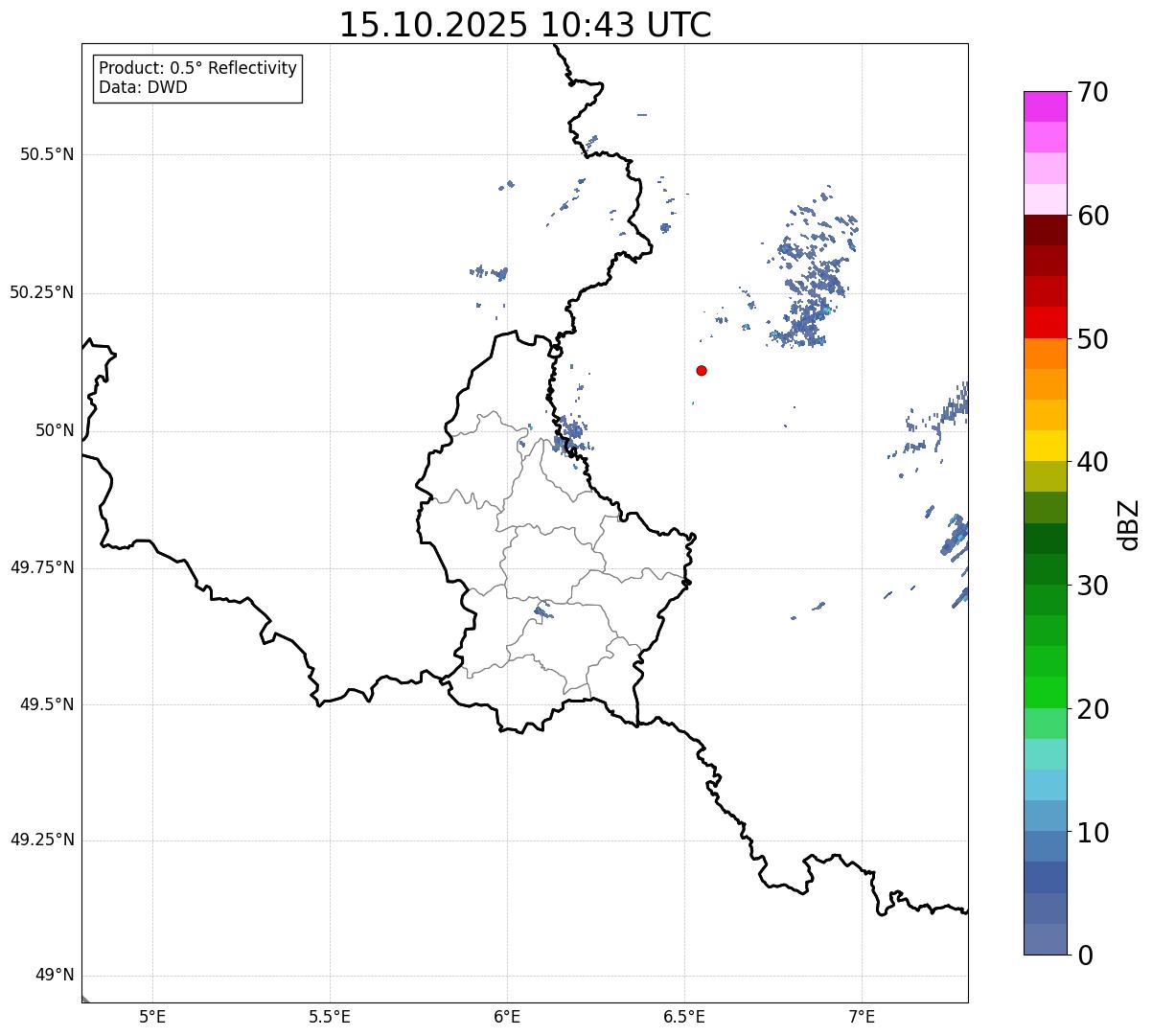Click the 49°N latitude label
This screenshot has width=1152, height=1036.
tap(55, 976)
